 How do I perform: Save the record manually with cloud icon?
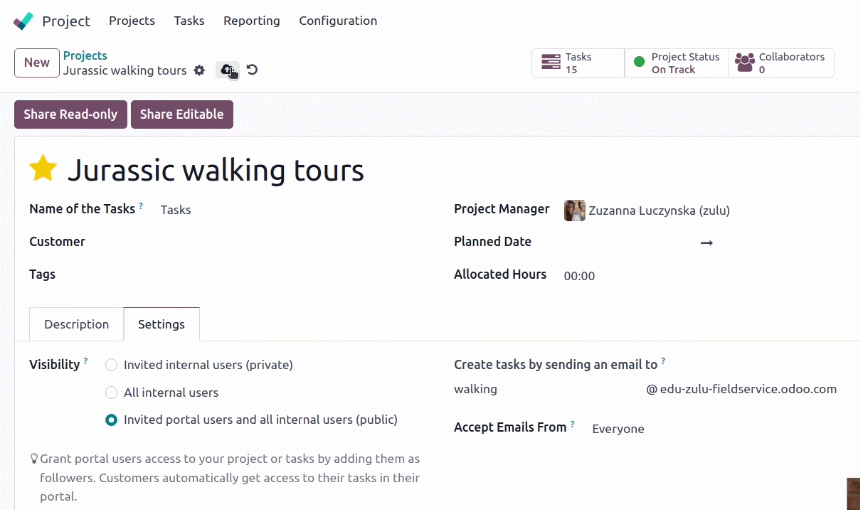[227, 70]
